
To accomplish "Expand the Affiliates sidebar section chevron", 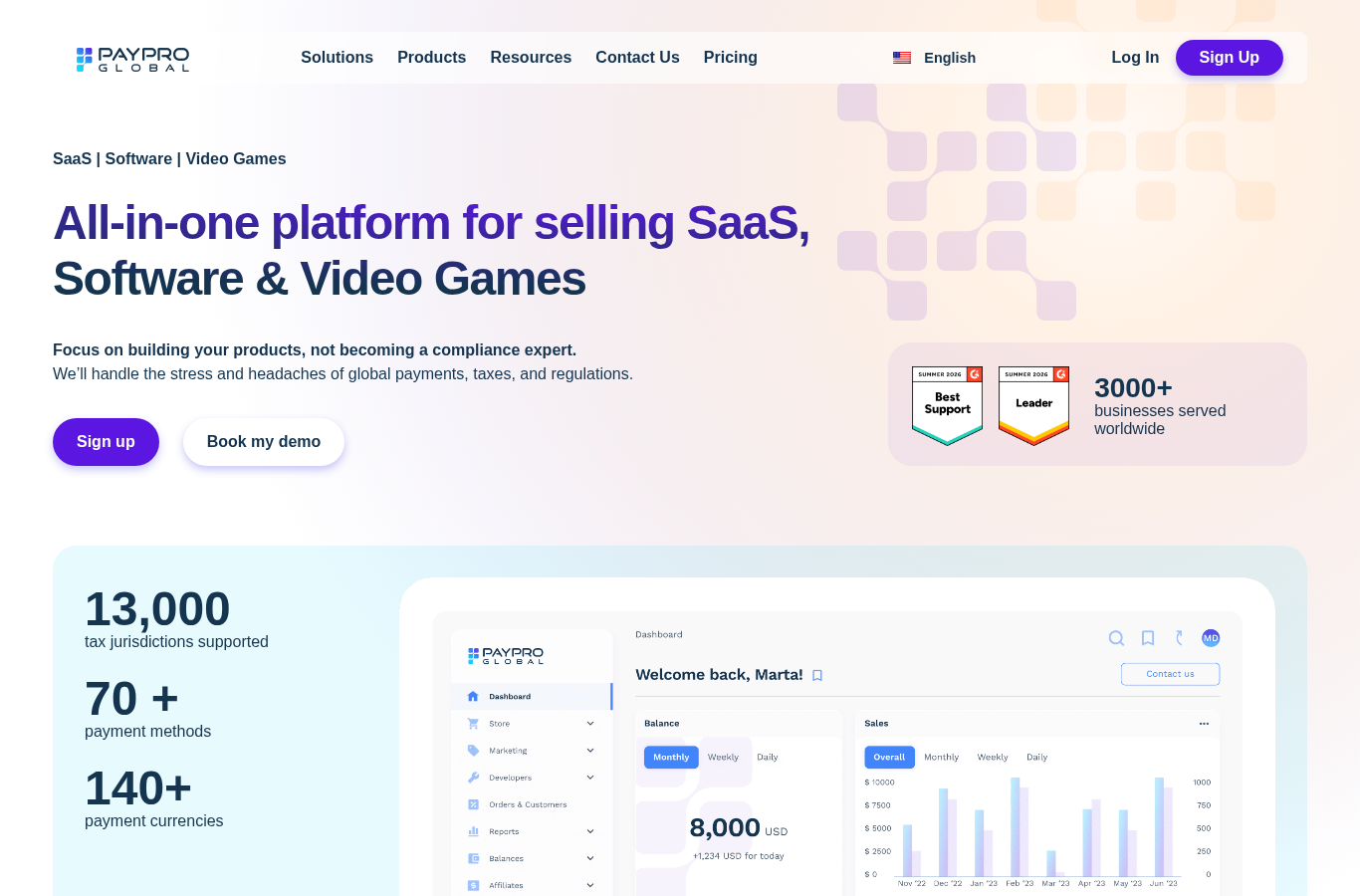I will [590, 885].
